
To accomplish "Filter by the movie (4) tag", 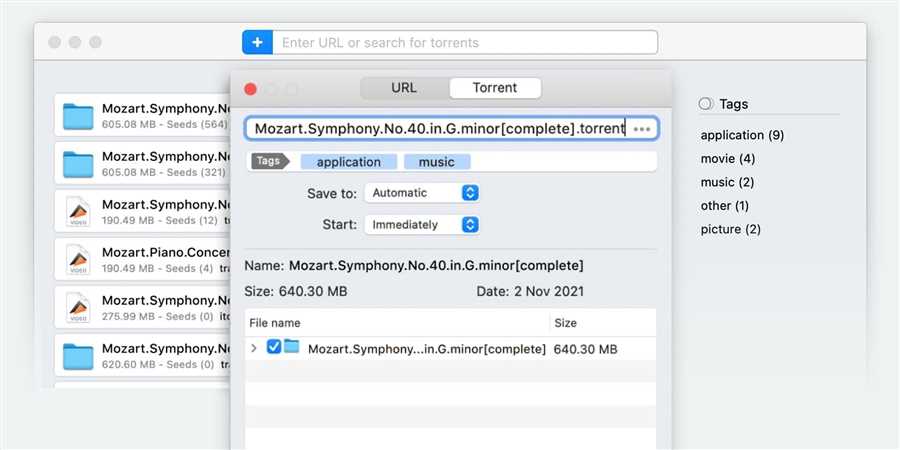I will click(727, 158).
